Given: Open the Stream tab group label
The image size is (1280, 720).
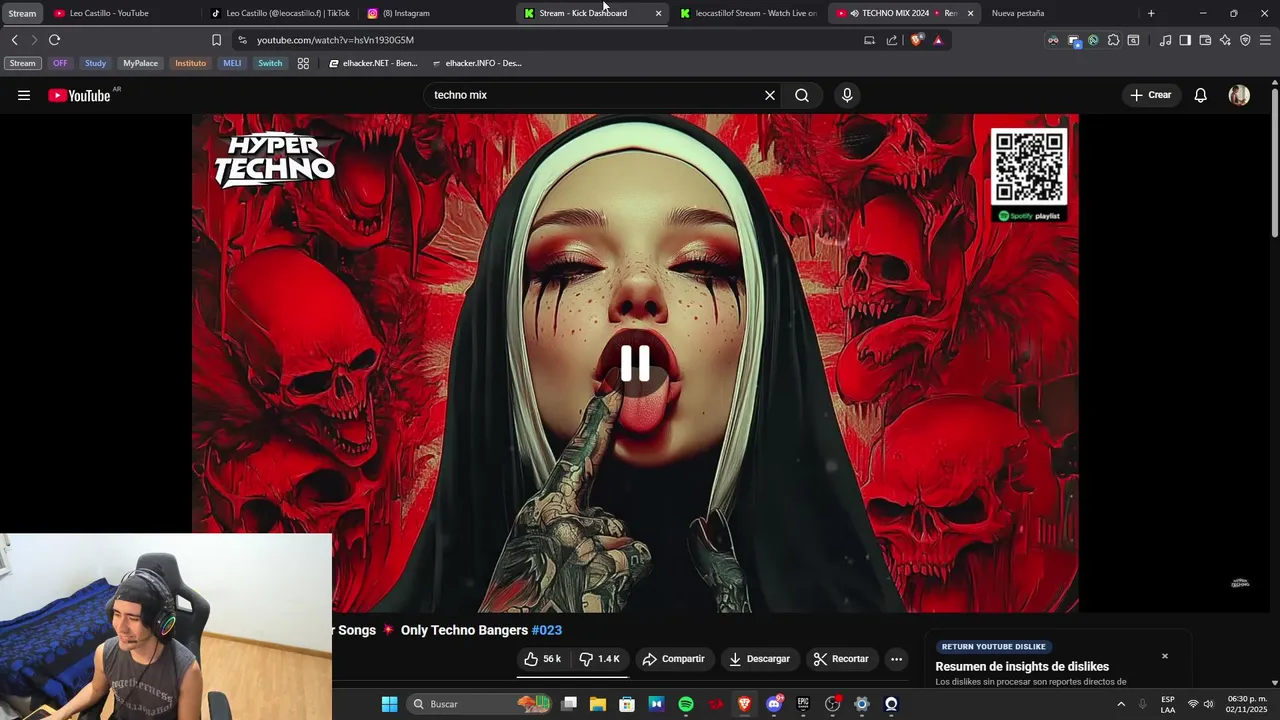Looking at the screenshot, I should [22, 13].
